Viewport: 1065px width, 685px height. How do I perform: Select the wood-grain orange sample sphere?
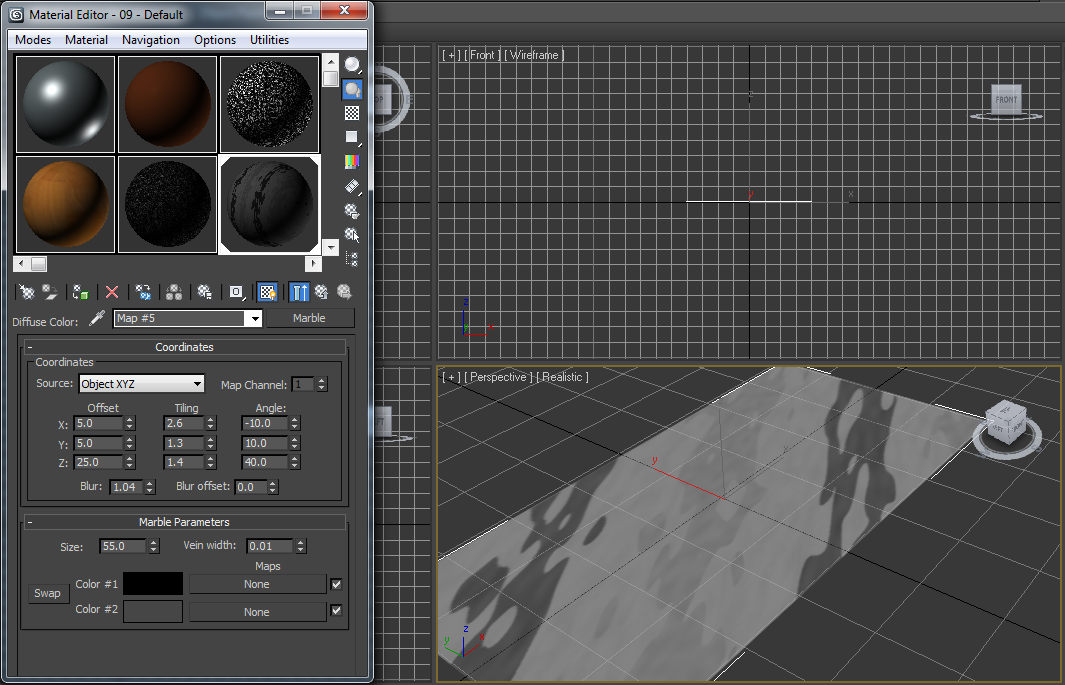[x=65, y=204]
